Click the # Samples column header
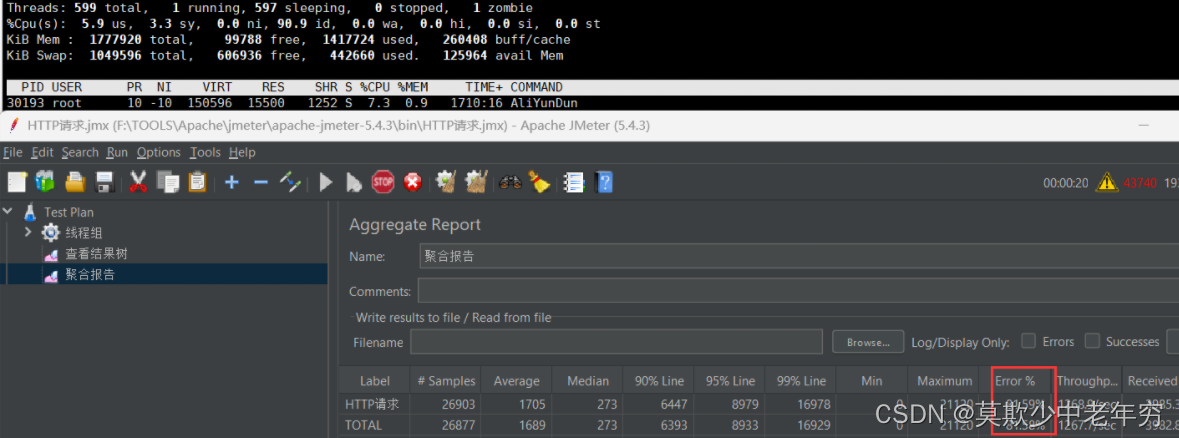The image size is (1179, 438). 446,381
